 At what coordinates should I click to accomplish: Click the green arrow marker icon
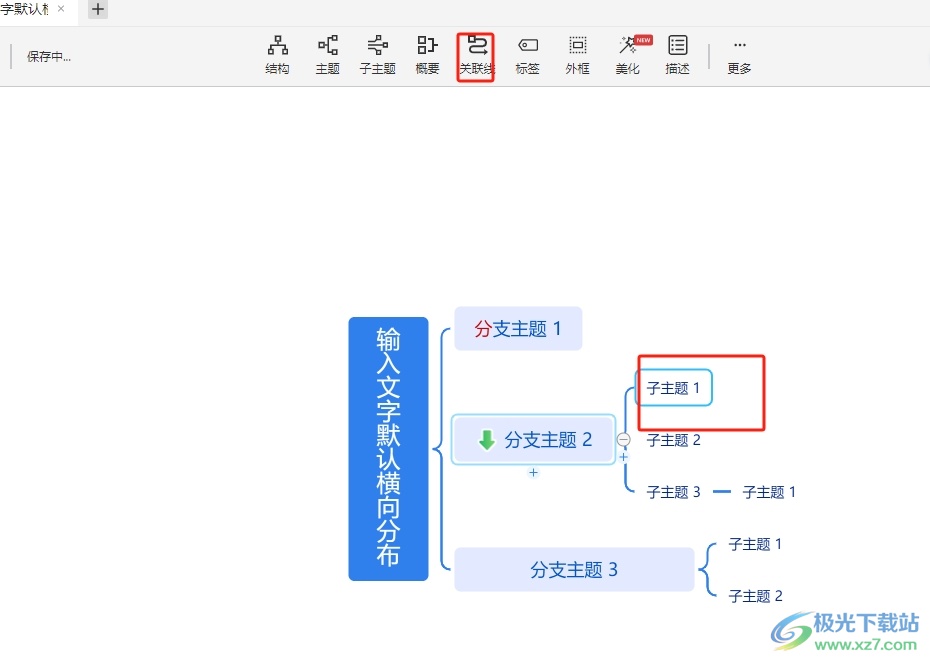click(486, 439)
